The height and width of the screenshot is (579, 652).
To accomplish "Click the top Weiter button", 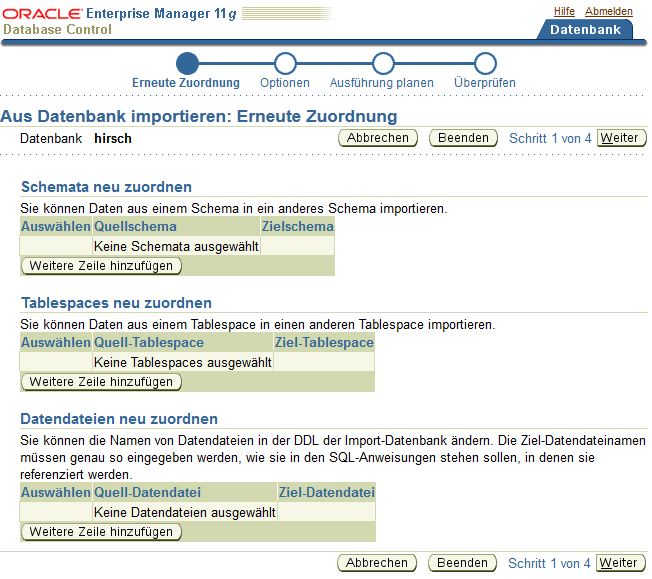I will click(621, 138).
